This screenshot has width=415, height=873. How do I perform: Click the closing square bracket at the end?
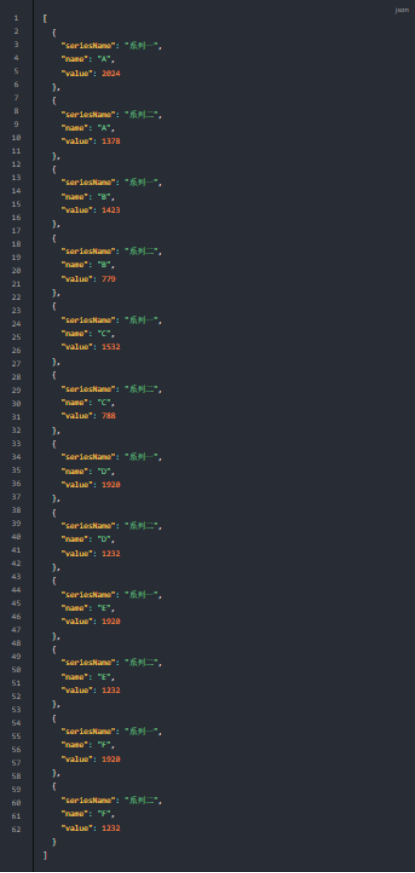pyautogui.click(x=45, y=855)
